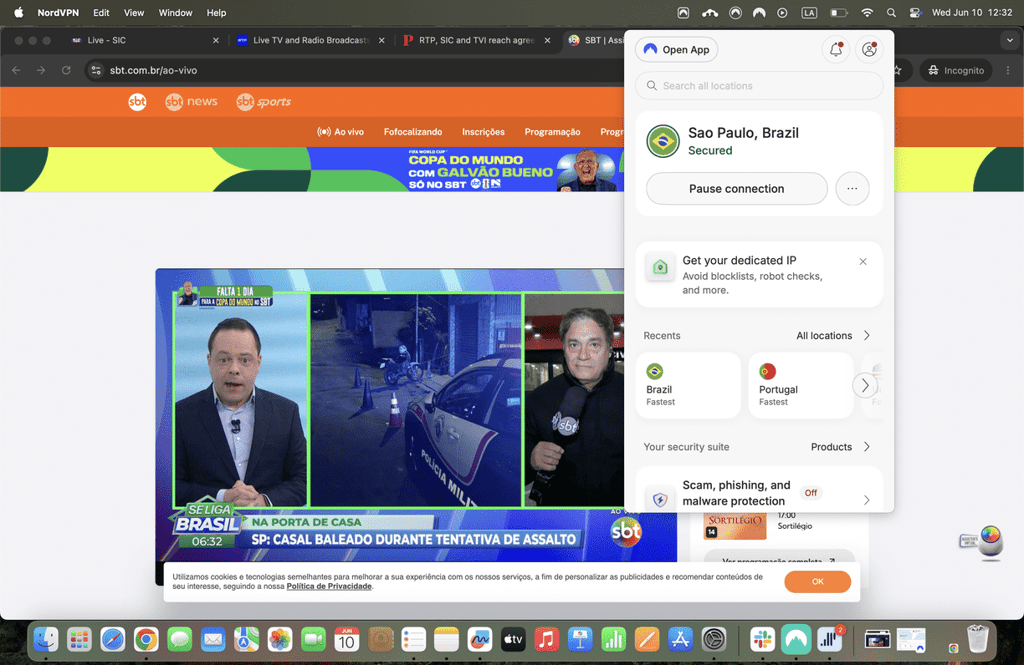This screenshot has width=1024, height=665.
Task: Open the Política de Privacidade link
Action: click(329, 587)
